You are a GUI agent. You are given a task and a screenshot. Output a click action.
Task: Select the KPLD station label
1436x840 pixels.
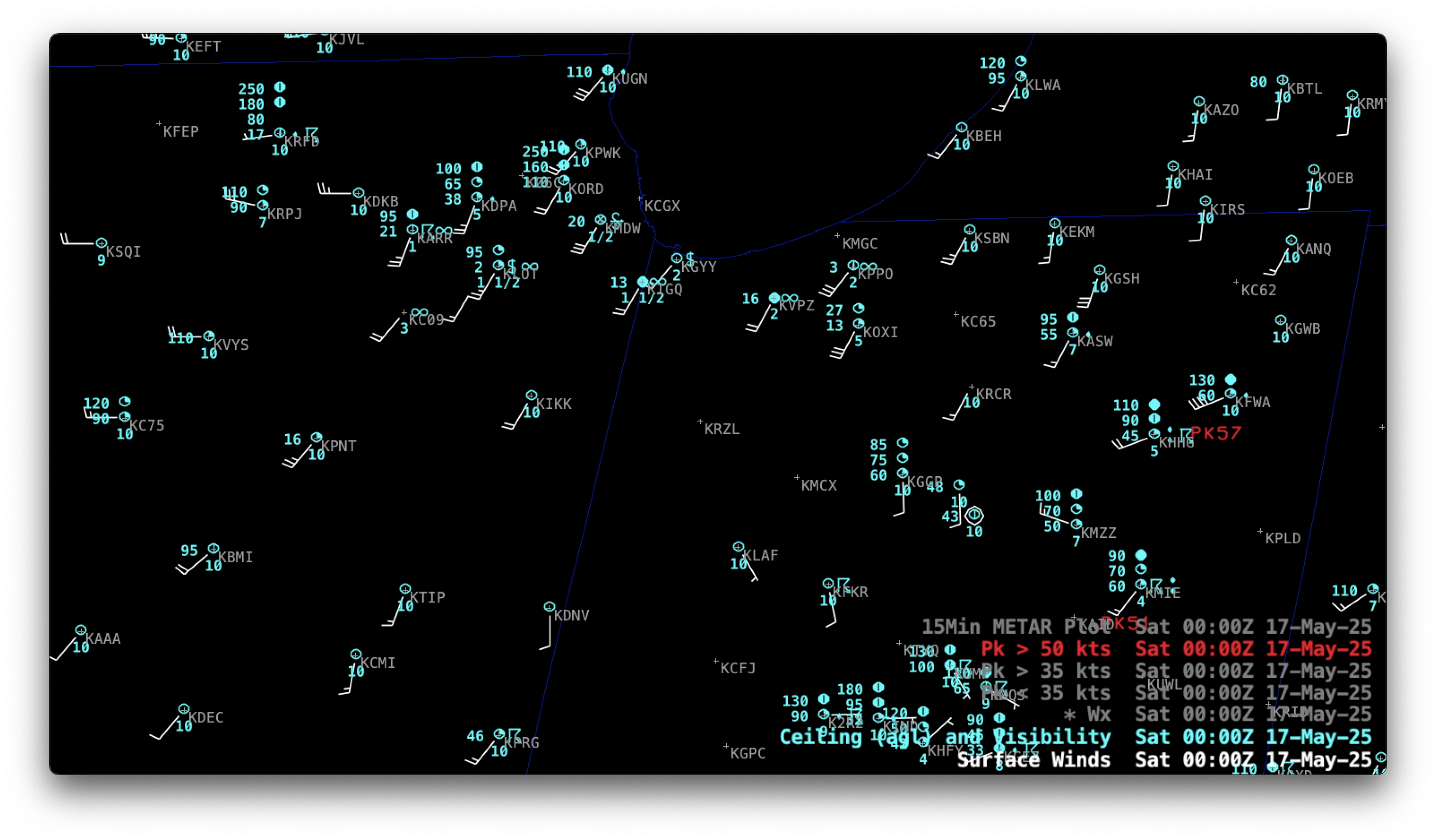point(1283,538)
